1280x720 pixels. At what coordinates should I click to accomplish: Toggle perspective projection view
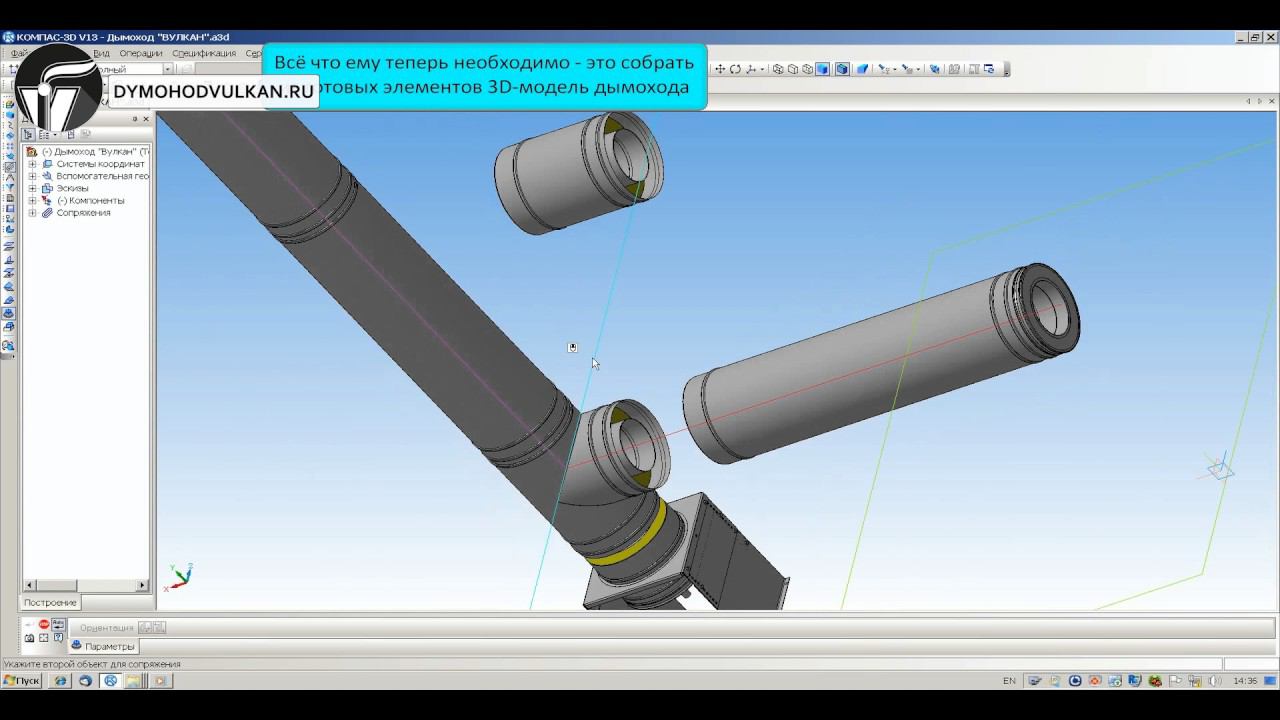(862, 69)
